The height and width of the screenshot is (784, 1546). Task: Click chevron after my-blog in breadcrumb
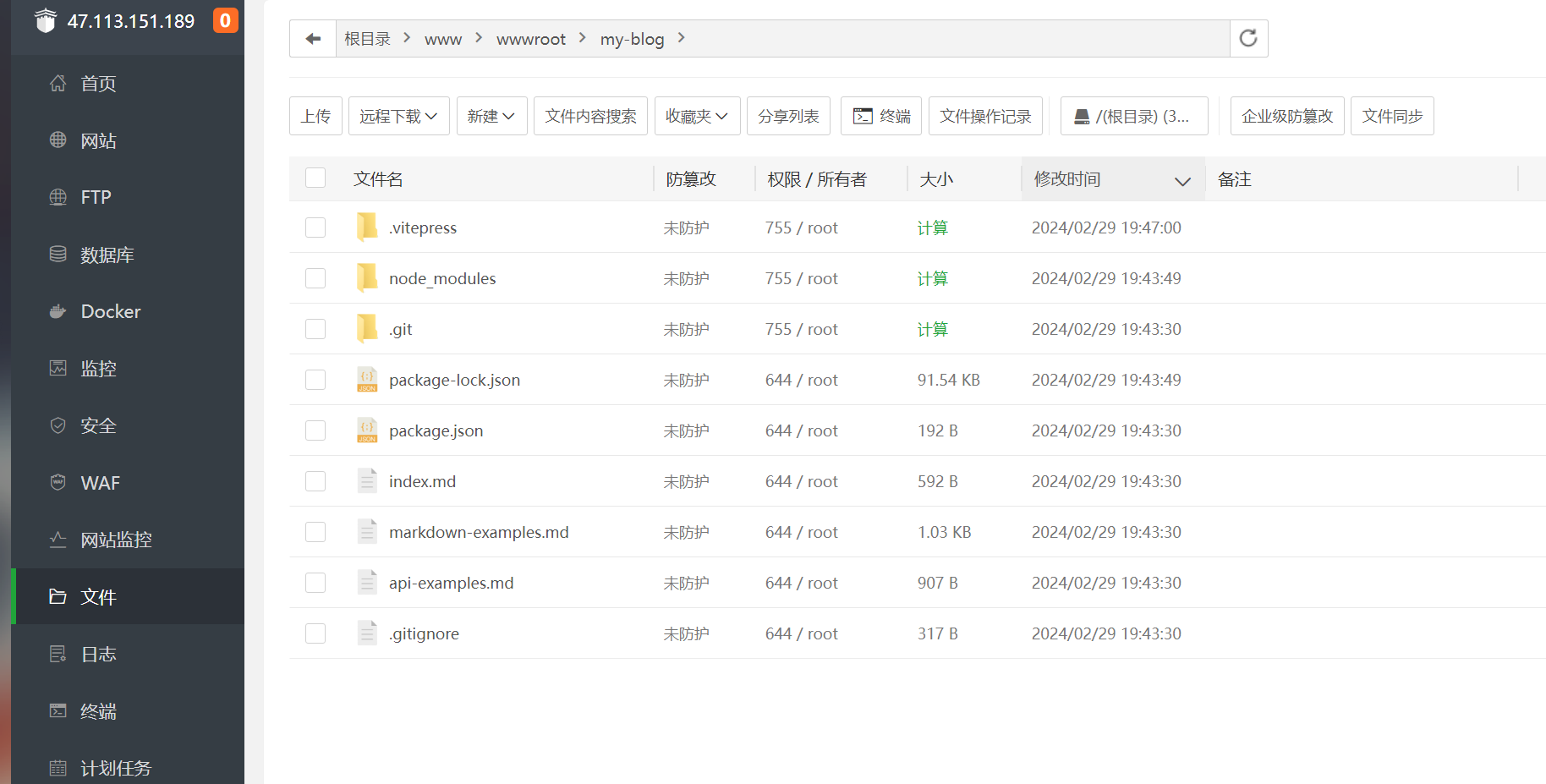point(682,38)
